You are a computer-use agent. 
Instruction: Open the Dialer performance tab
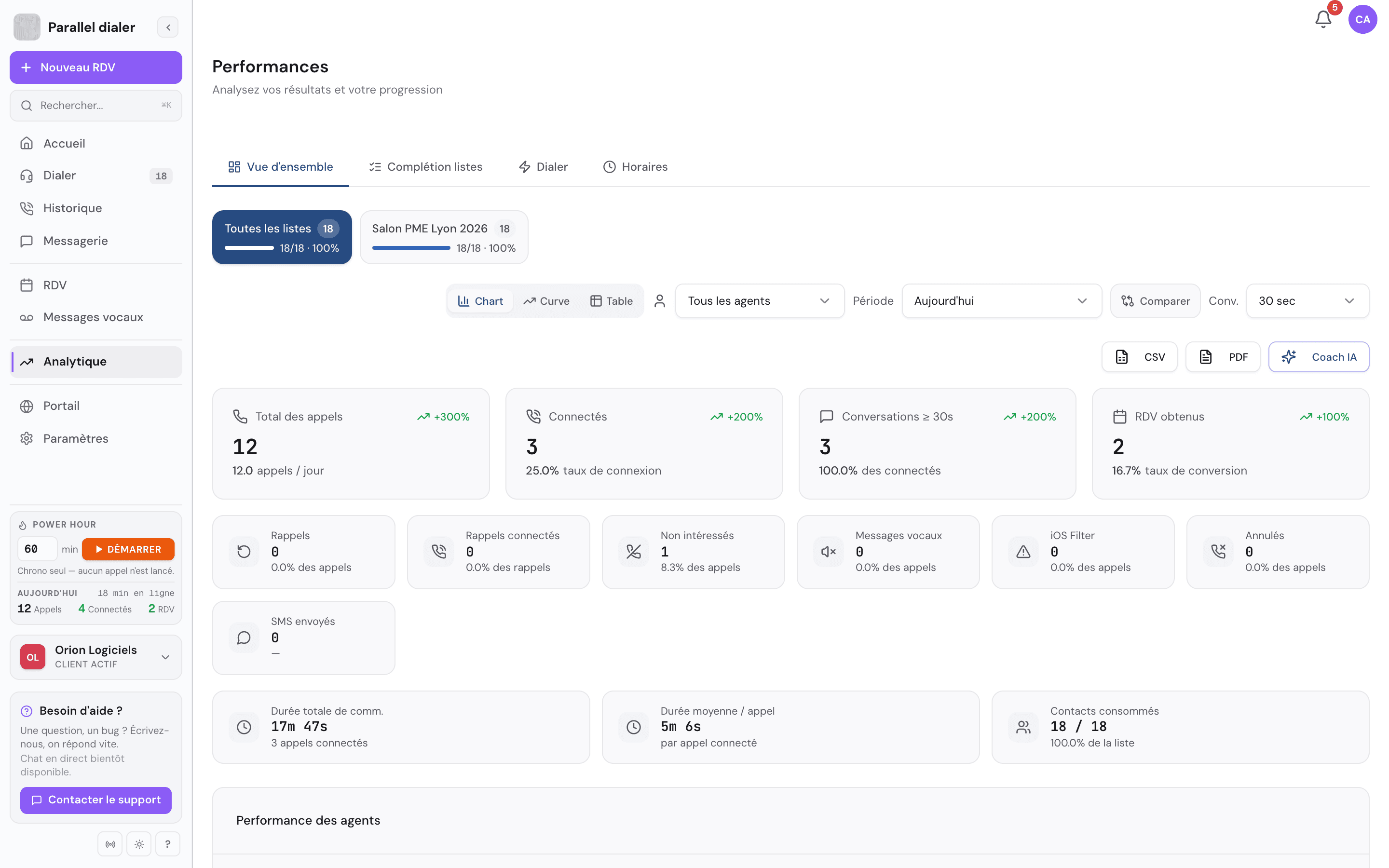click(544, 166)
